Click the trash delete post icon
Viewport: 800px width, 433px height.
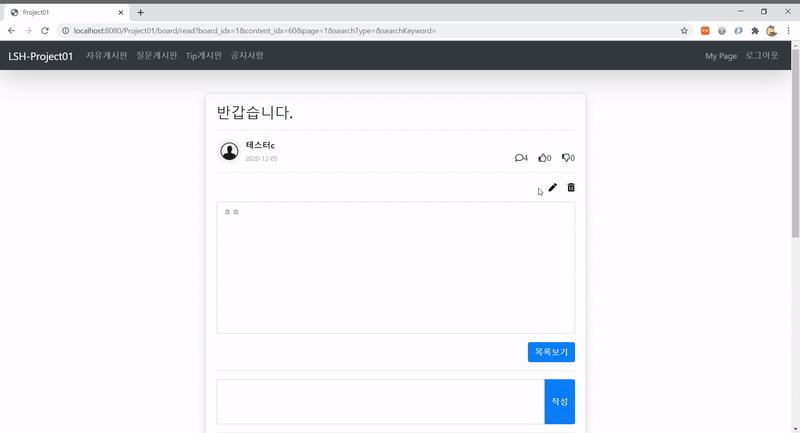click(x=571, y=187)
